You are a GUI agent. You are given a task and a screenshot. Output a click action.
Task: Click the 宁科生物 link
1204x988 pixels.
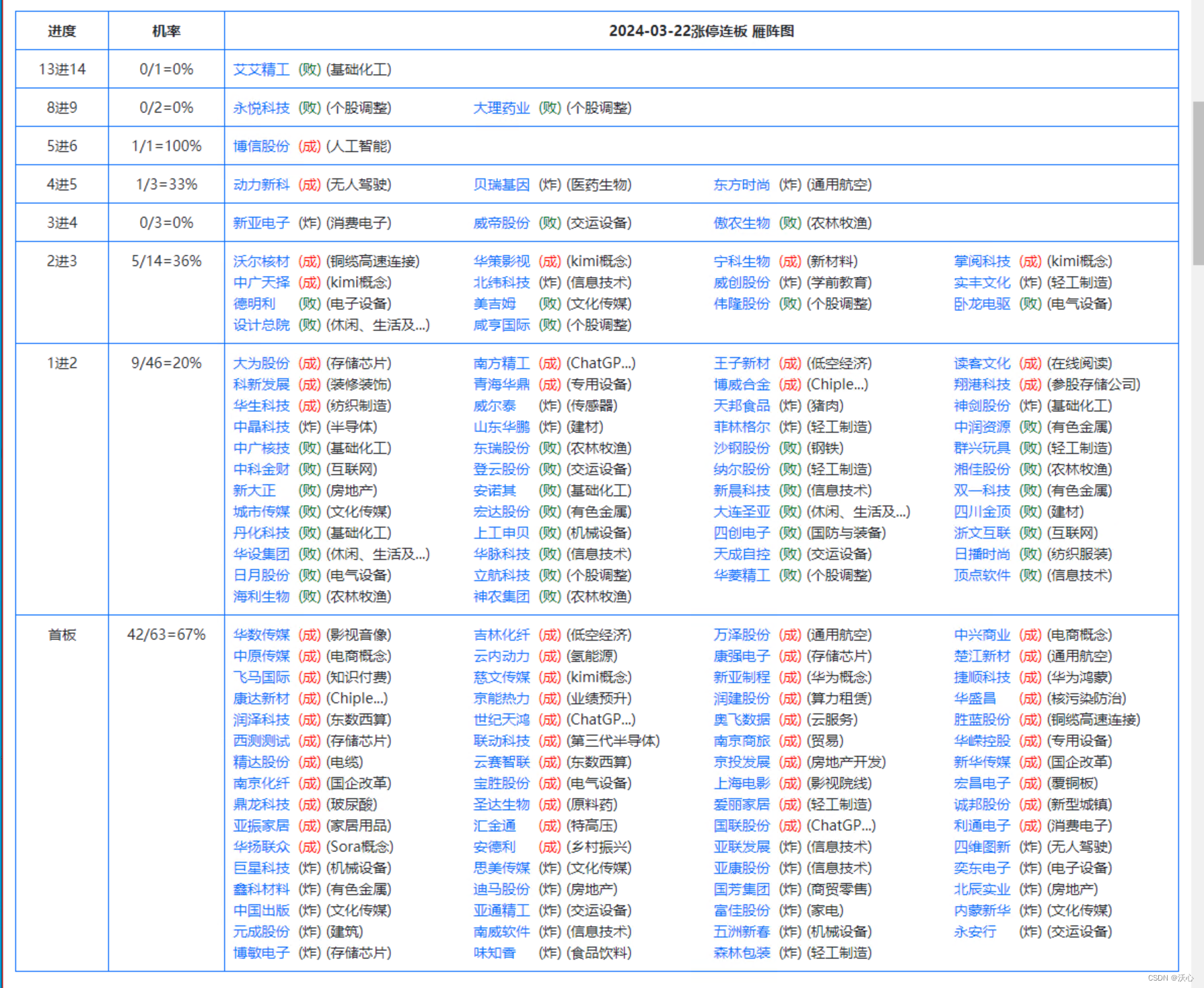tap(742, 261)
